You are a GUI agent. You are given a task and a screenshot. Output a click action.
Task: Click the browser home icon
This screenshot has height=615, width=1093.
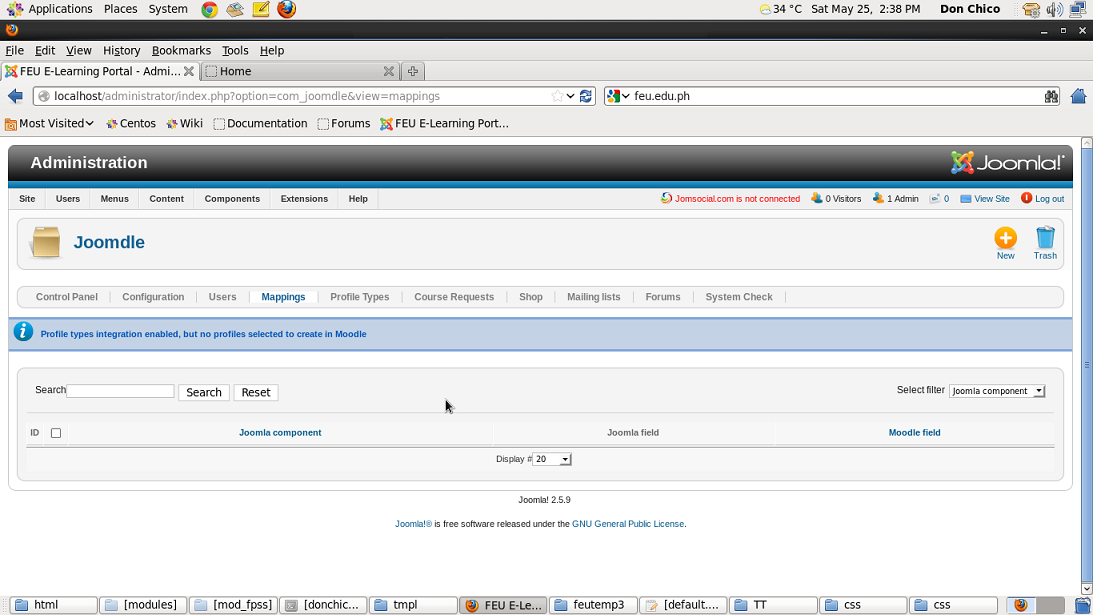click(x=1078, y=96)
